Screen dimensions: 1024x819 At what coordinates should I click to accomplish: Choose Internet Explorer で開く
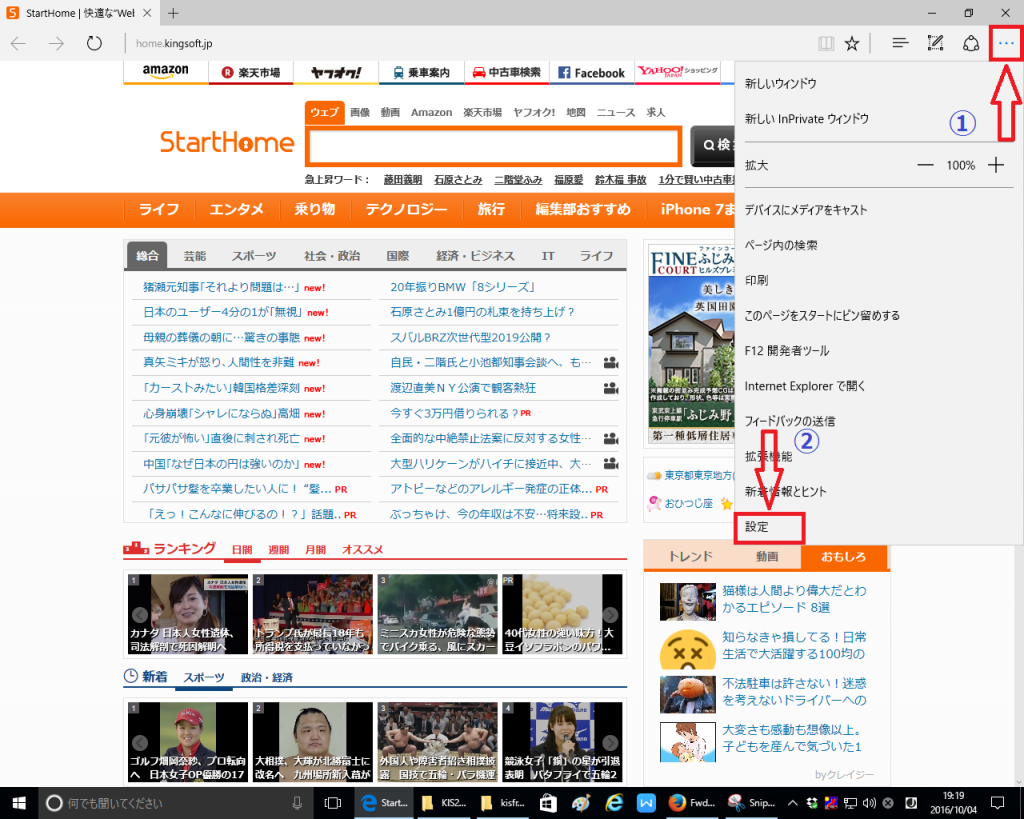pyautogui.click(x=805, y=386)
